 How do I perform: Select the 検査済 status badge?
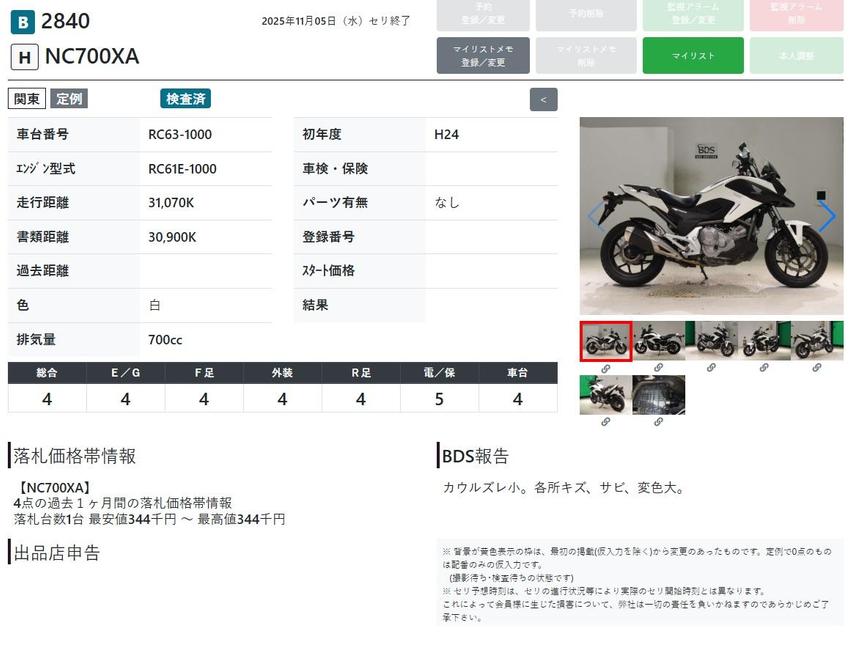[185, 99]
